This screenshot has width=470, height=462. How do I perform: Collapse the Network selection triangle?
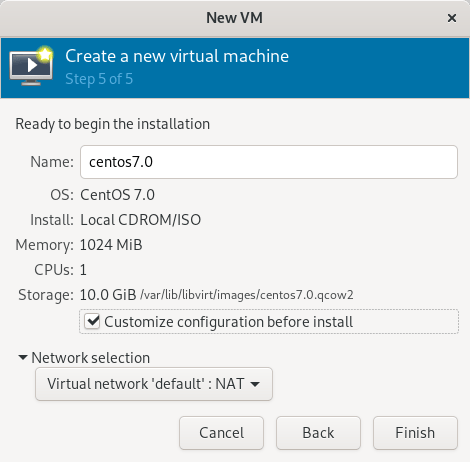23,358
